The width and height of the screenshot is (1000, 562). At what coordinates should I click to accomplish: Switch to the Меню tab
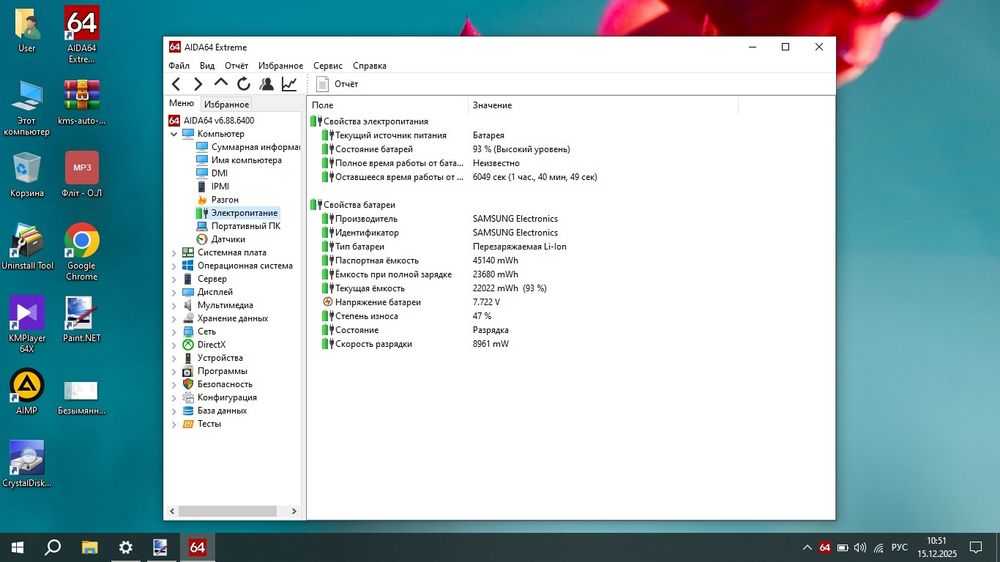181,103
